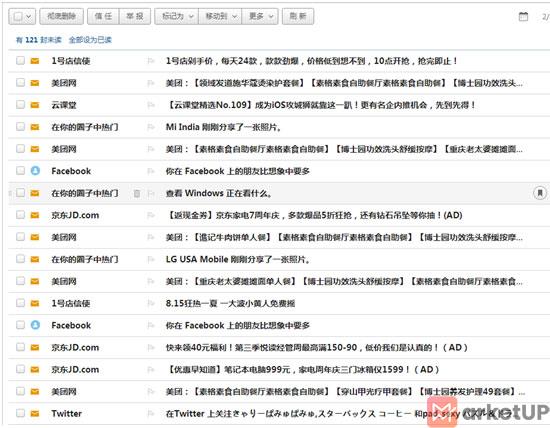The height and width of the screenshot is (428, 550).
Task: Click the envelope icon of the 云课堂 email
Action: (35, 105)
